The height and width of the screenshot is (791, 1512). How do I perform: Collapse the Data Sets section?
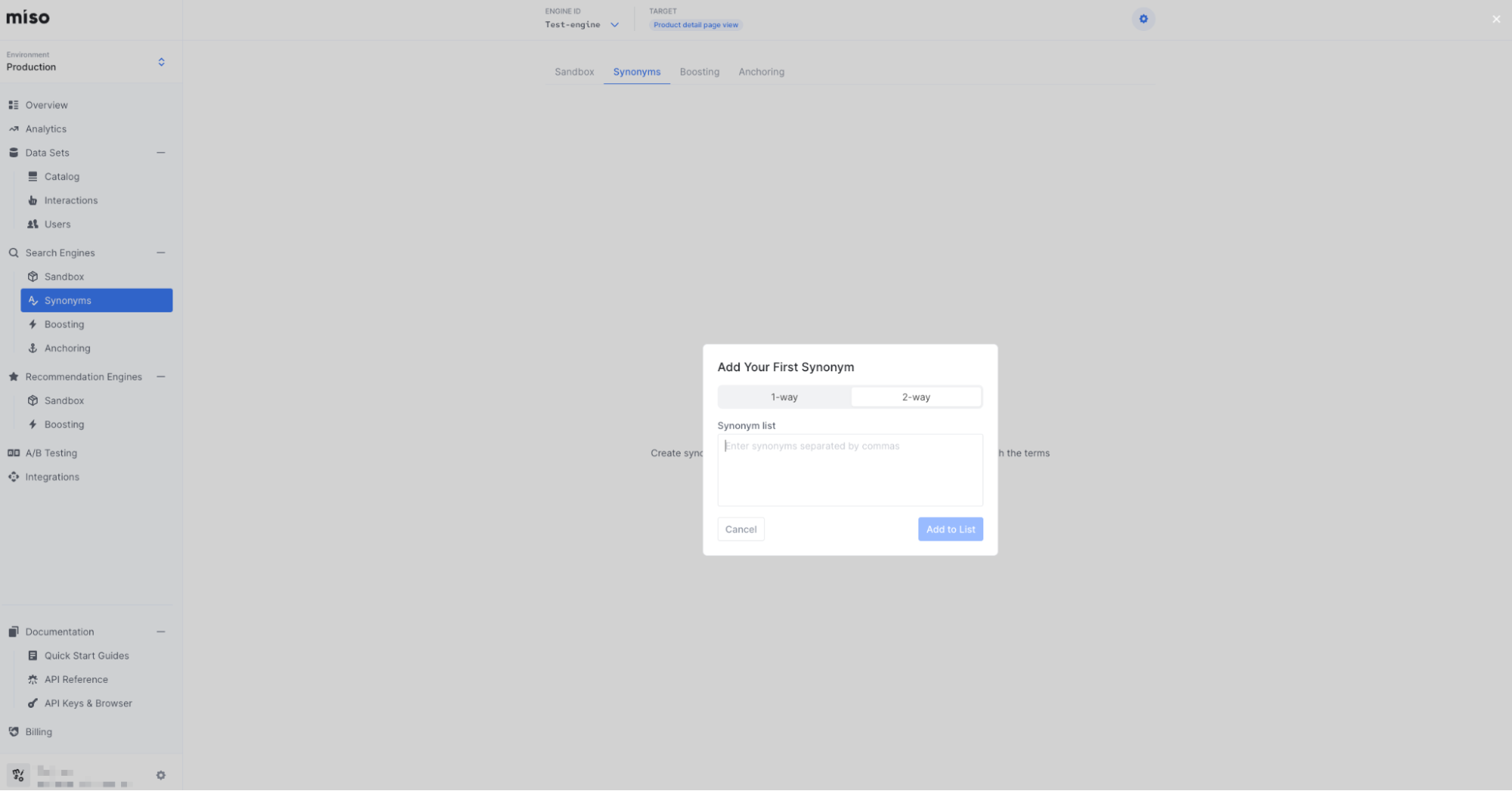pyautogui.click(x=160, y=153)
